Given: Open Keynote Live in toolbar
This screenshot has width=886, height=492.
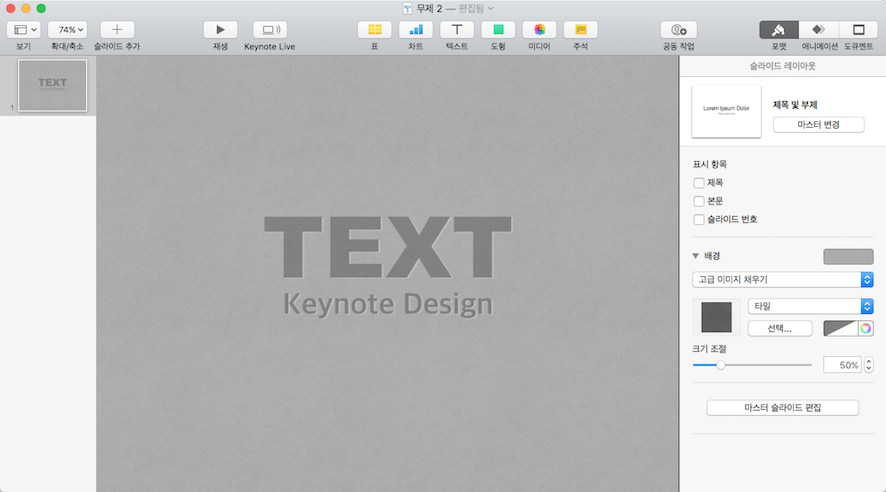Looking at the screenshot, I should (x=270, y=29).
